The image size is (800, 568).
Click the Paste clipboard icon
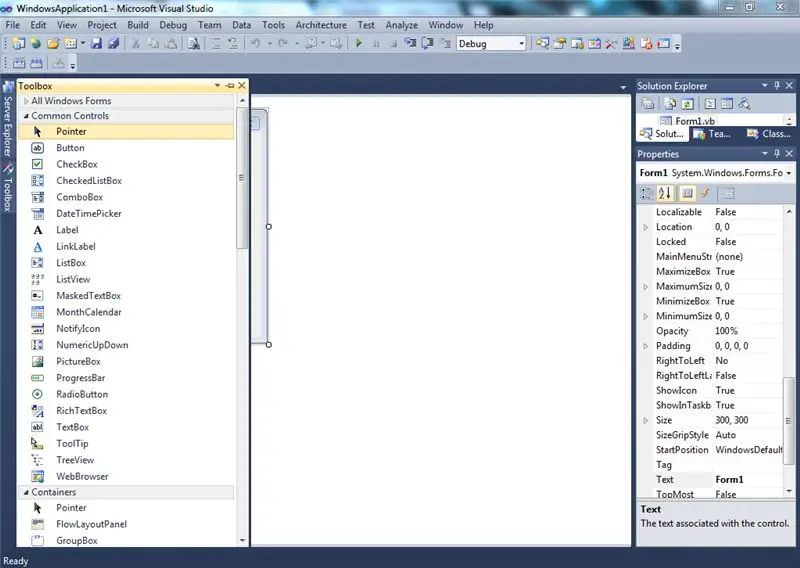[x=171, y=44]
